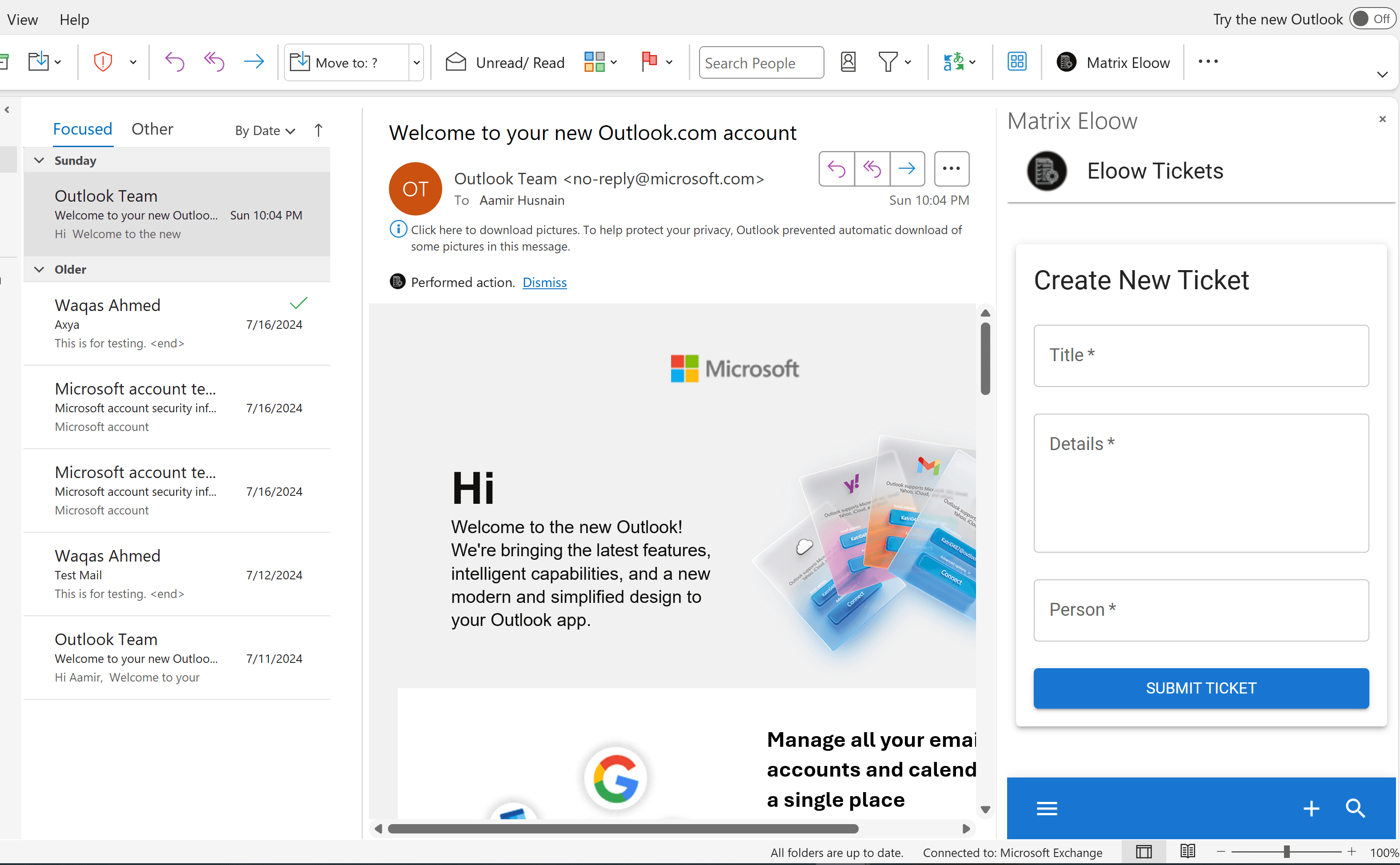
Task: Reverse the sort order arrow
Action: click(x=319, y=131)
